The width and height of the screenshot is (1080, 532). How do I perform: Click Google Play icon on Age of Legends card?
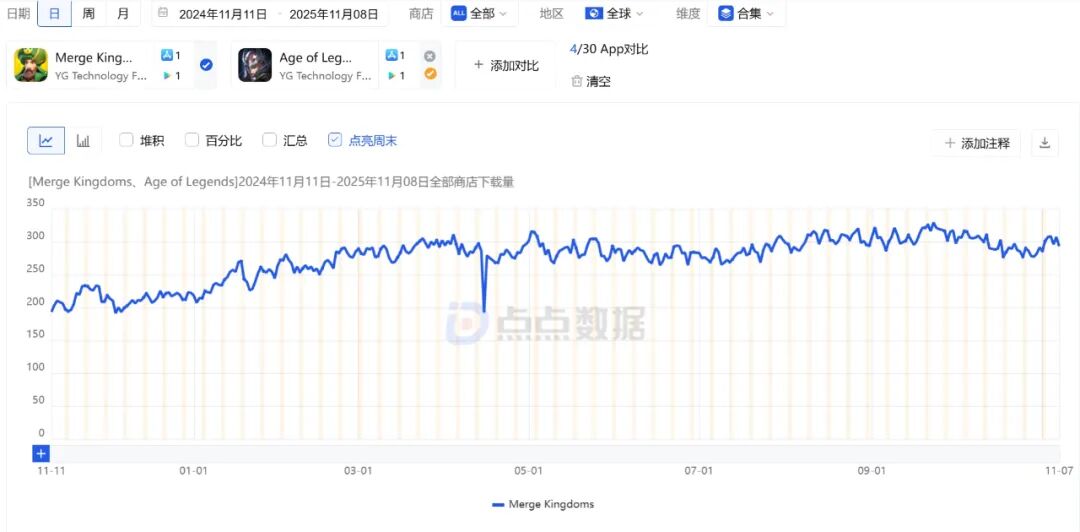tap(391, 76)
